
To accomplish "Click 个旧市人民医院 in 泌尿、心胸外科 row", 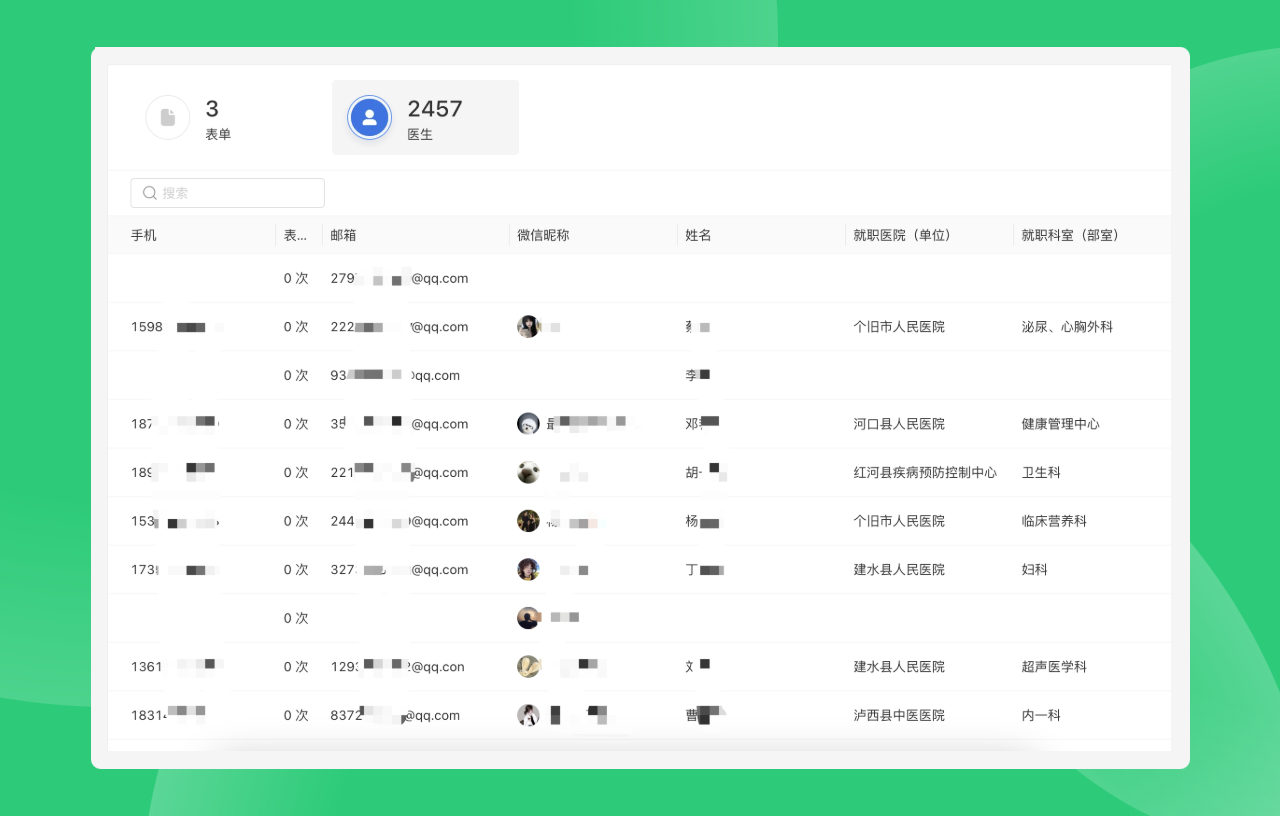I will click(x=899, y=327).
